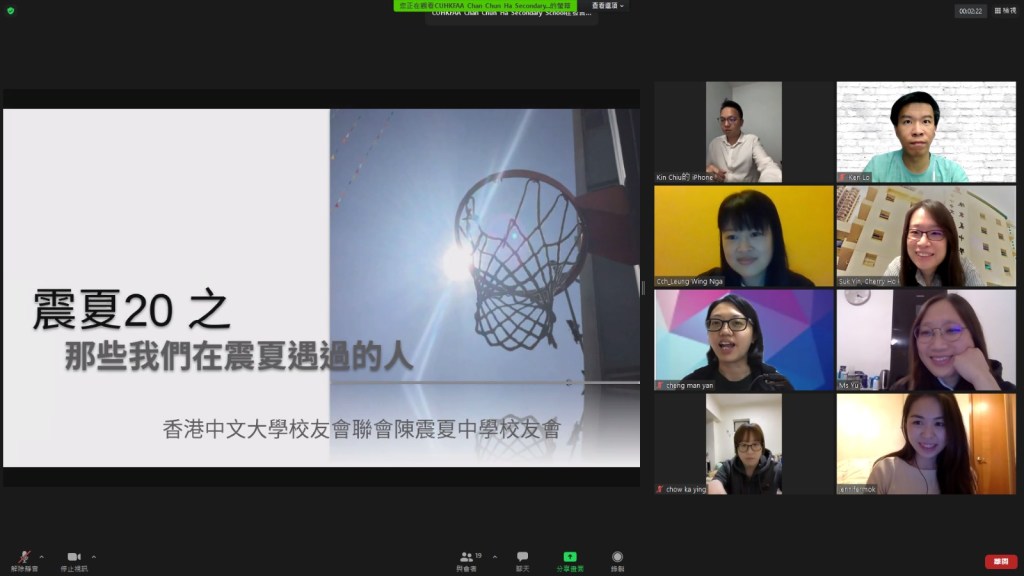
Task: Leave the meeting with red button
Action: [1000, 561]
